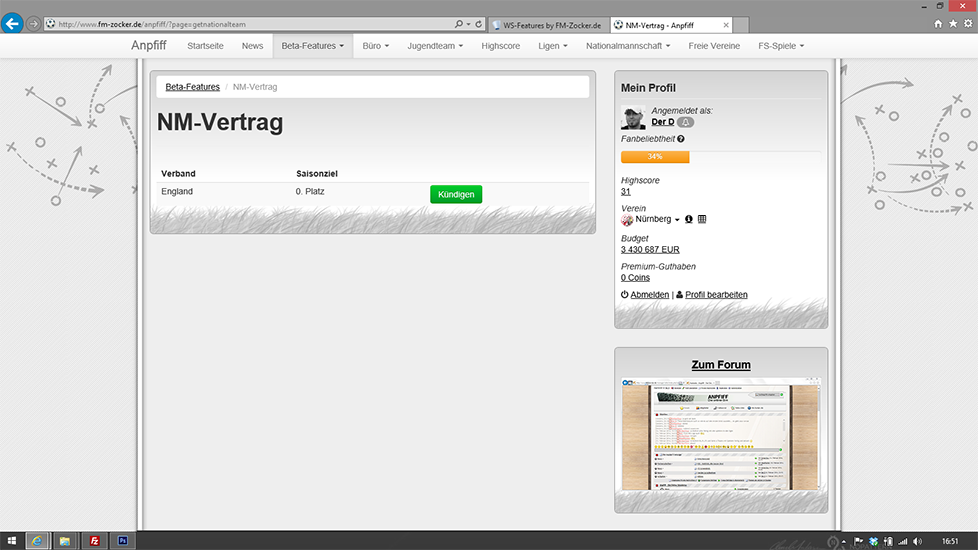Expand the Nationalmannschaft dropdown menu
Screen dimensions: 978x550
point(631,46)
